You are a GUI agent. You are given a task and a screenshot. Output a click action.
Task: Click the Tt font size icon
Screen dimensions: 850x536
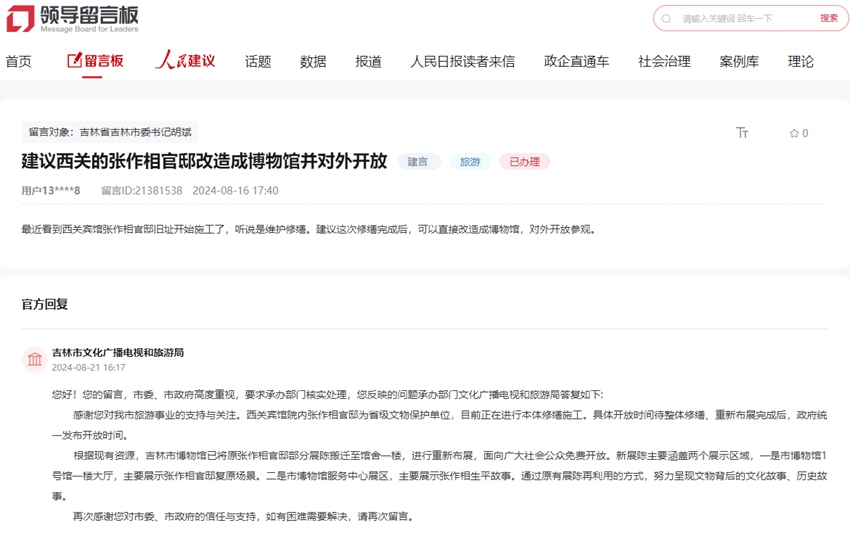click(x=742, y=133)
